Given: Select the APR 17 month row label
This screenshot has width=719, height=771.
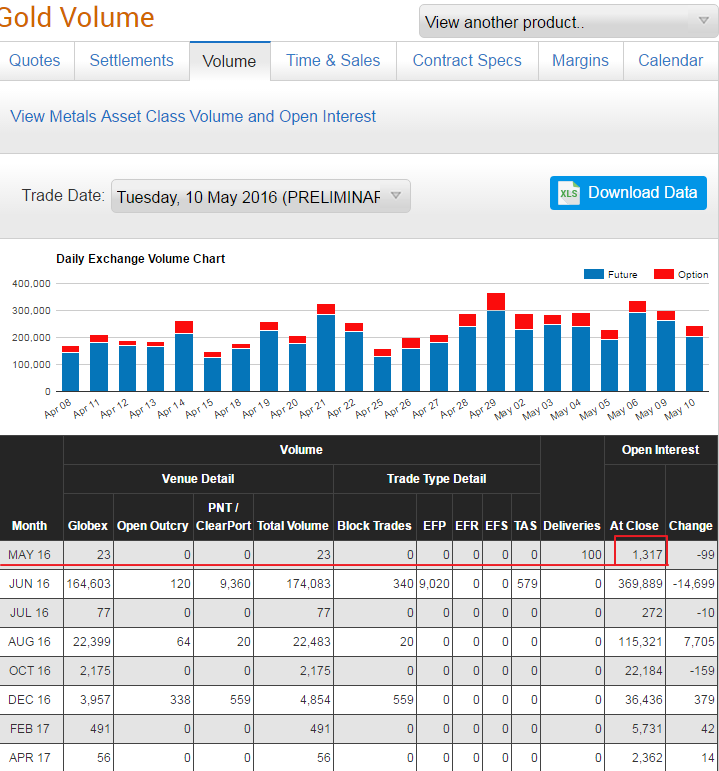Looking at the screenshot, I should 30,758.
